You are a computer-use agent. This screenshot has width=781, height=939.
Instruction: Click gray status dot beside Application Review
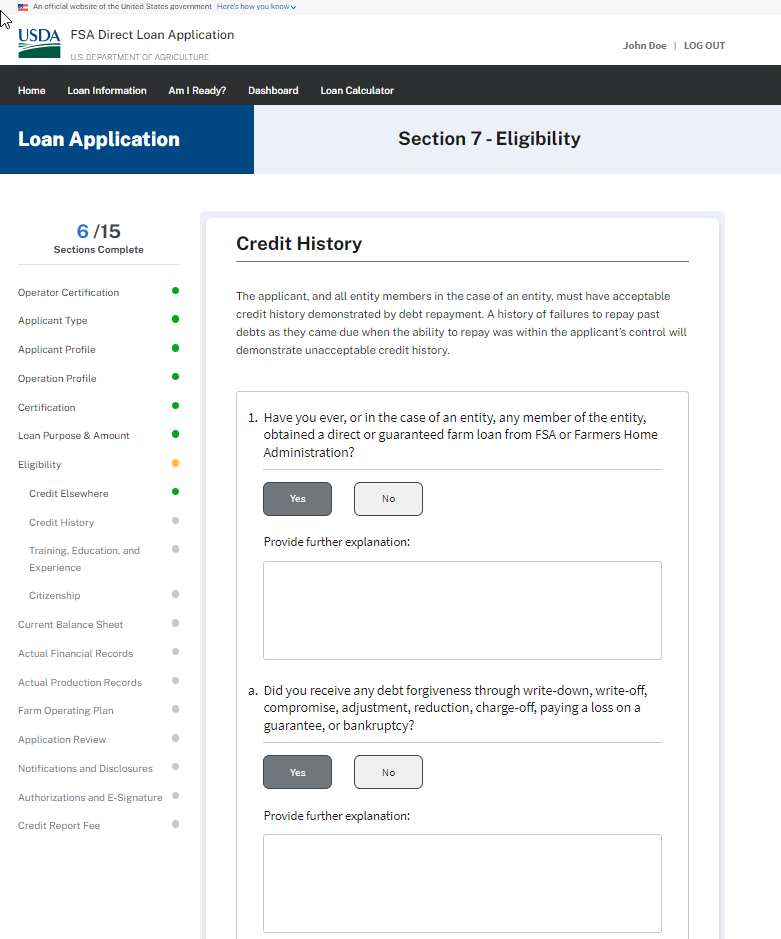click(175, 738)
